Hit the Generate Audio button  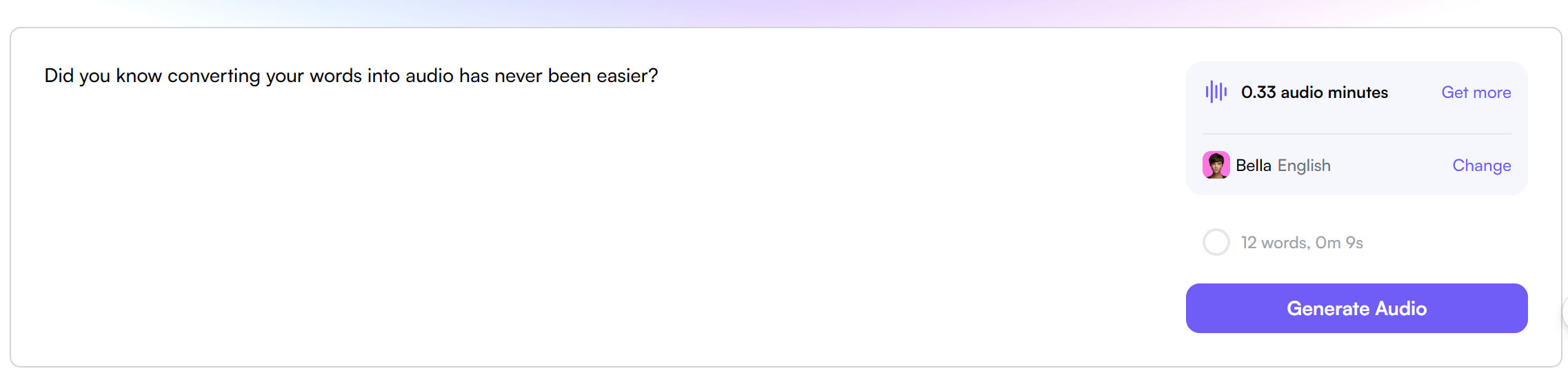click(x=1356, y=308)
